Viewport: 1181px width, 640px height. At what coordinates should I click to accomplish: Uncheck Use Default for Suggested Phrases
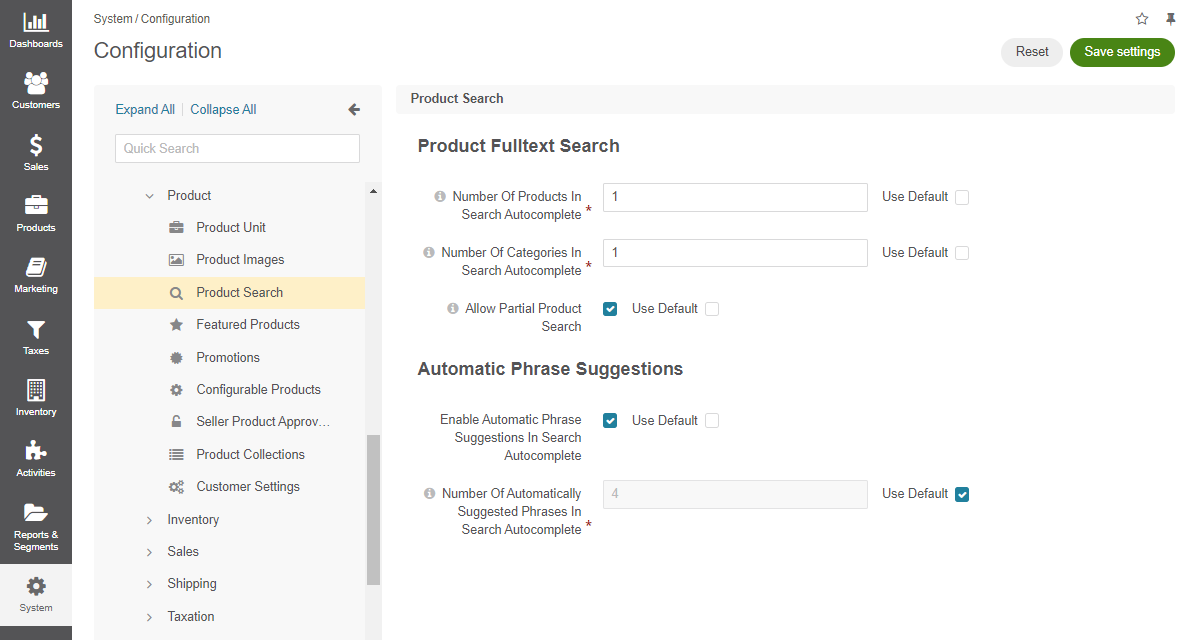(x=962, y=494)
